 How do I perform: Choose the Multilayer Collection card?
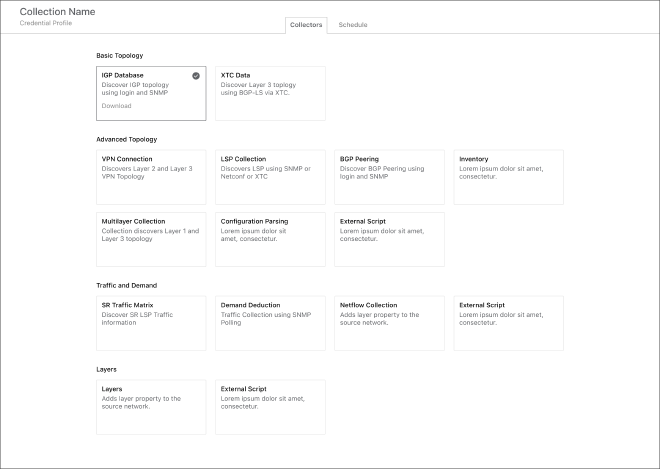151,240
